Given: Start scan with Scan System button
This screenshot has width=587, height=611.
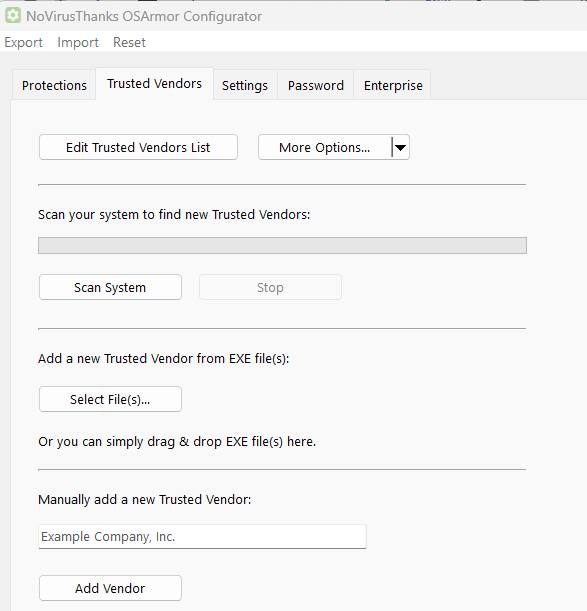Looking at the screenshot, I should pos(110,287).
